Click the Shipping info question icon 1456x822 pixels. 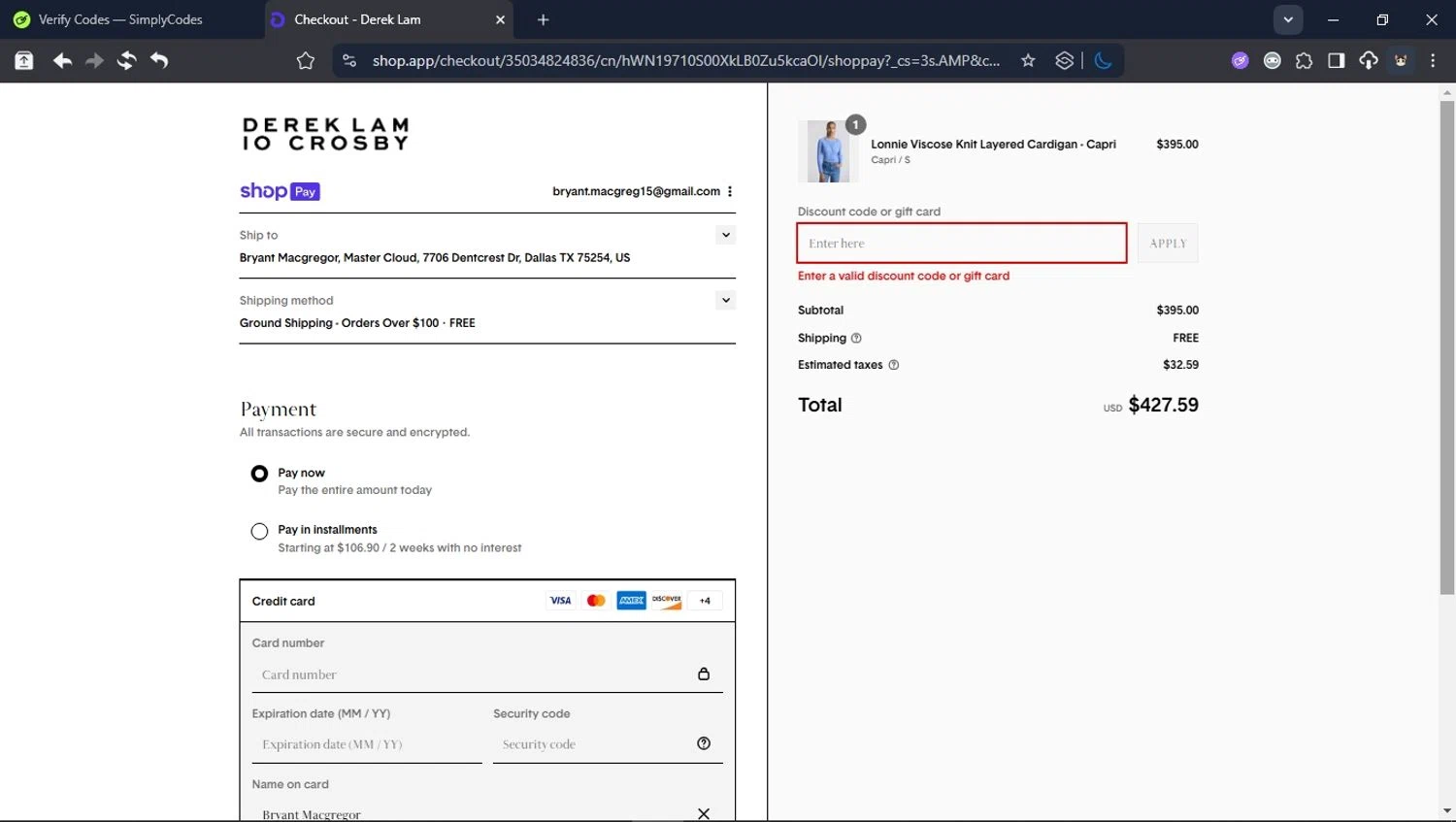[x=856, y=338]
